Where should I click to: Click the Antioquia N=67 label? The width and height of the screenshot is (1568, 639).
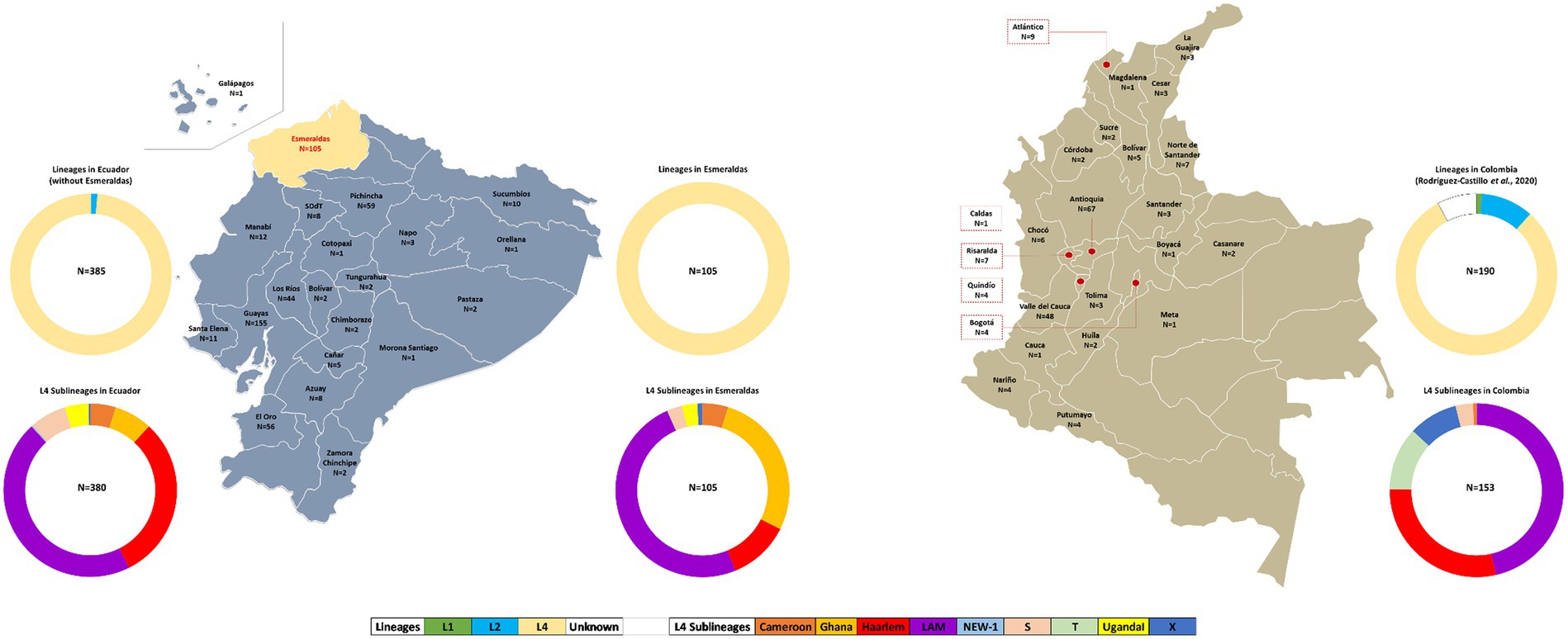[1086, 204]
